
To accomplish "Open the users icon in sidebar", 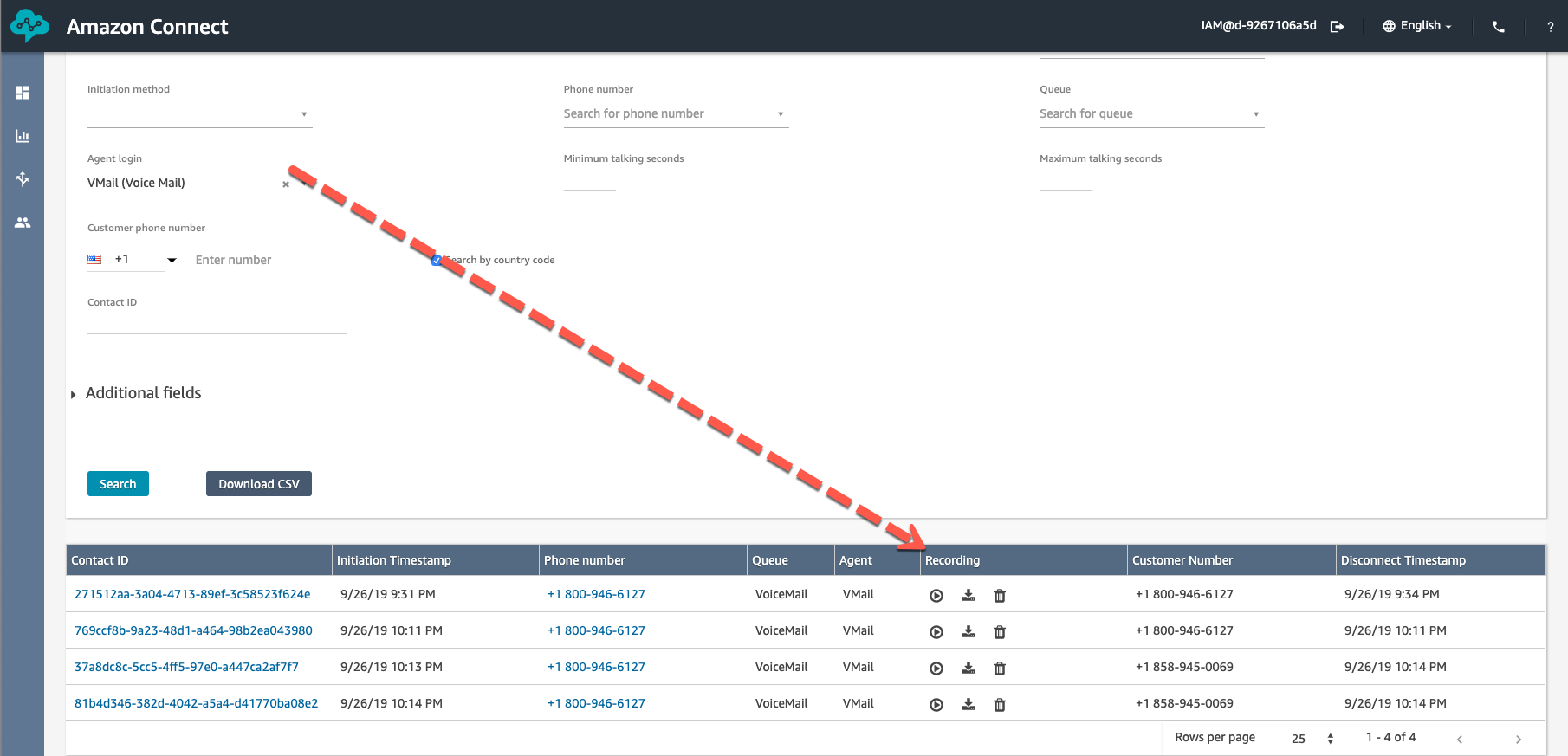I will tap(23, 223).
